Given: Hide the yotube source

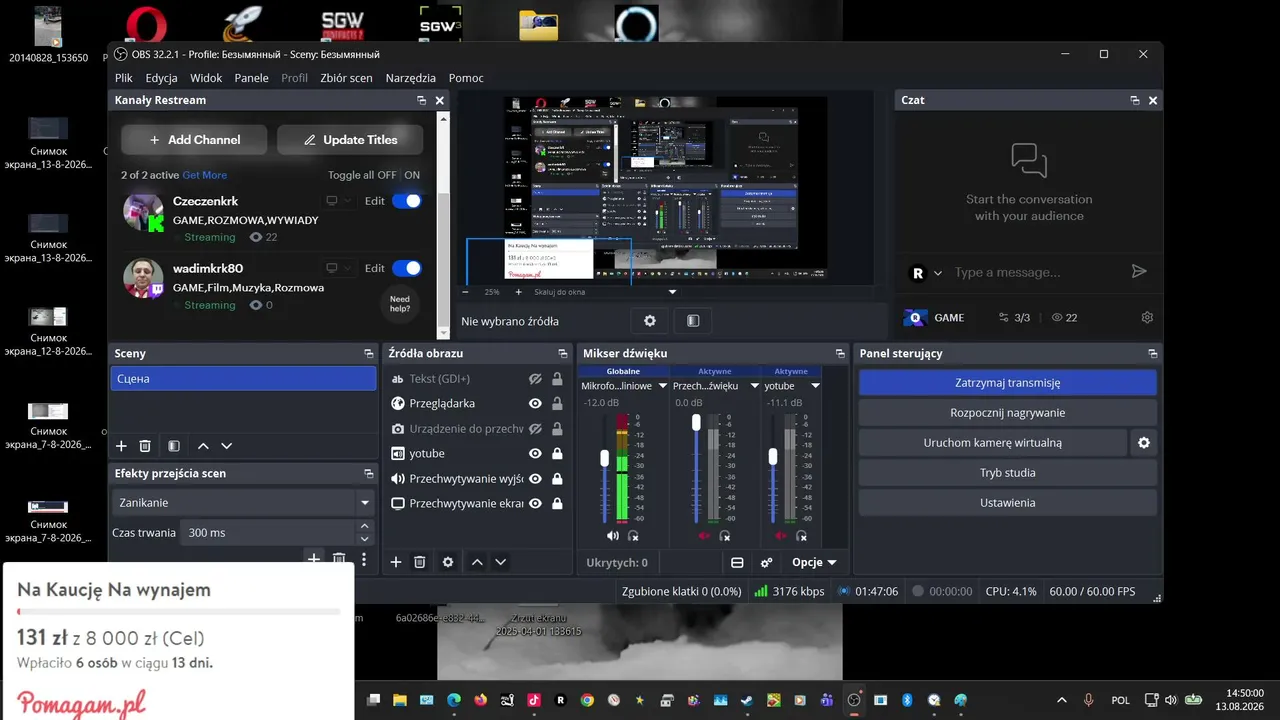Looking at the screenshot, I should click(535, 454).
